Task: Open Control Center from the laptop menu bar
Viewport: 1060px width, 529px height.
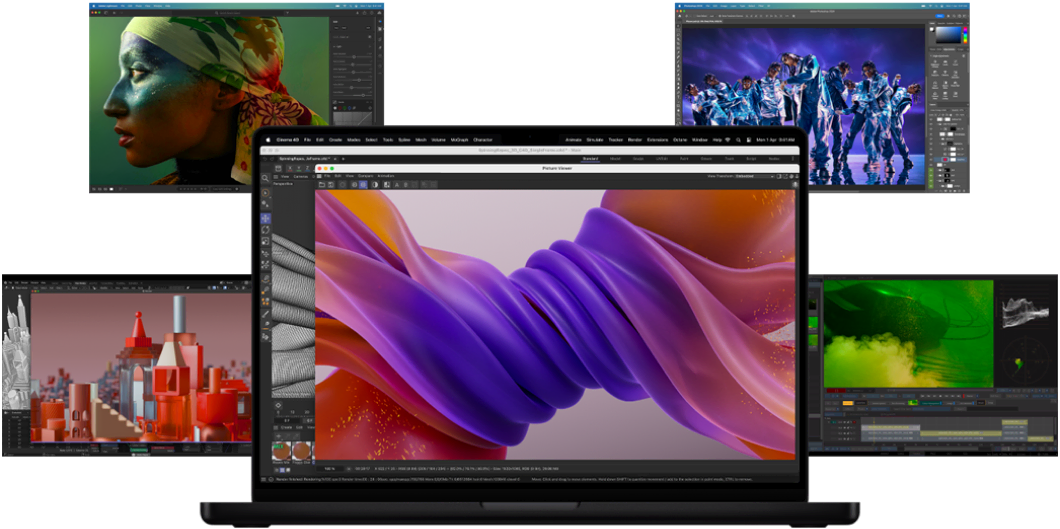Action: click(748, 140)
